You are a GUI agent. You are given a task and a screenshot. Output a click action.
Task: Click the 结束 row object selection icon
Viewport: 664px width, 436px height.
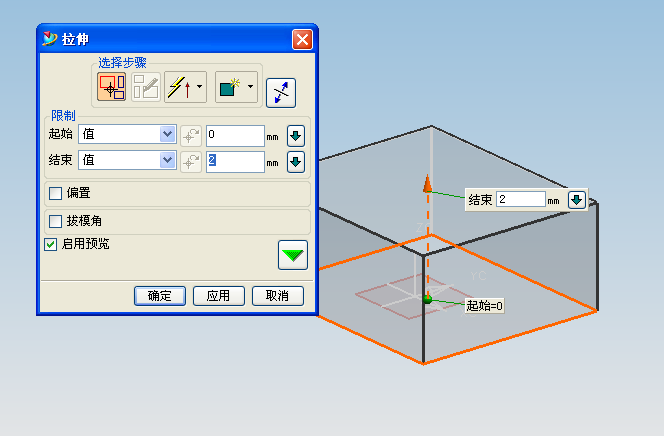[191, 162]
